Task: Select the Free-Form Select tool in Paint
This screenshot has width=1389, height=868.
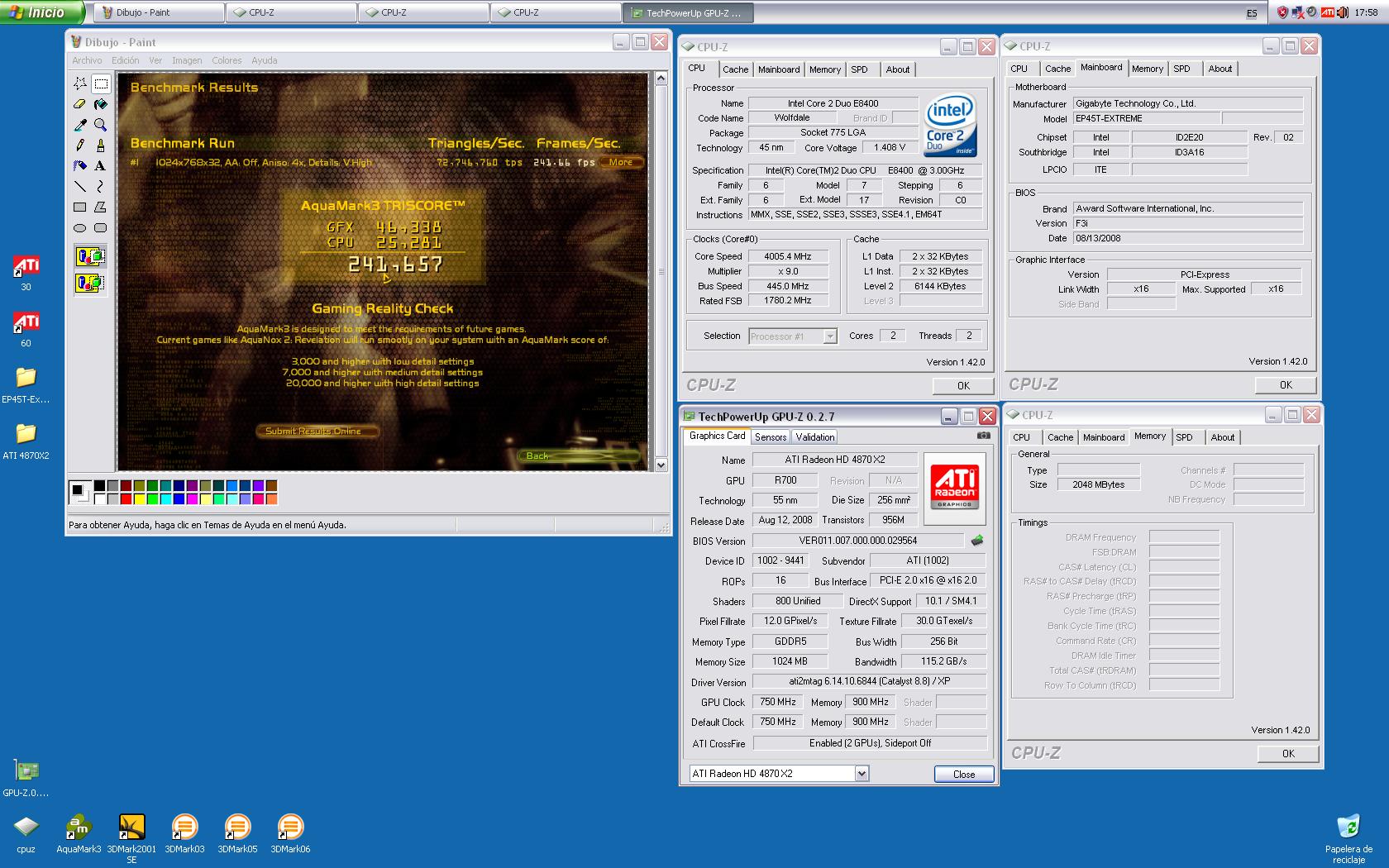Action: (x=80, y=83)
